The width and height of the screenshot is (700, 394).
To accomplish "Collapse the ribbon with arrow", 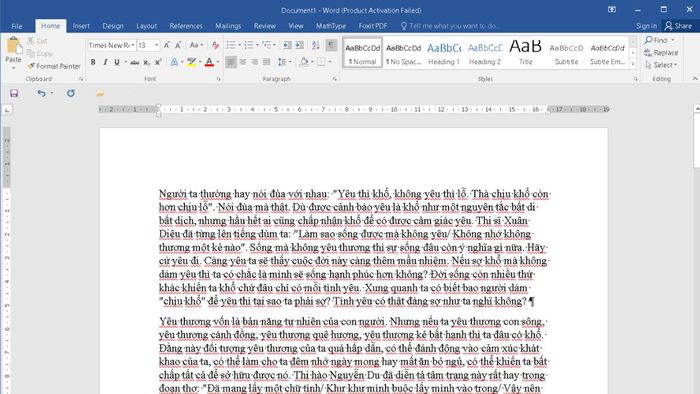I will point(695,79).
